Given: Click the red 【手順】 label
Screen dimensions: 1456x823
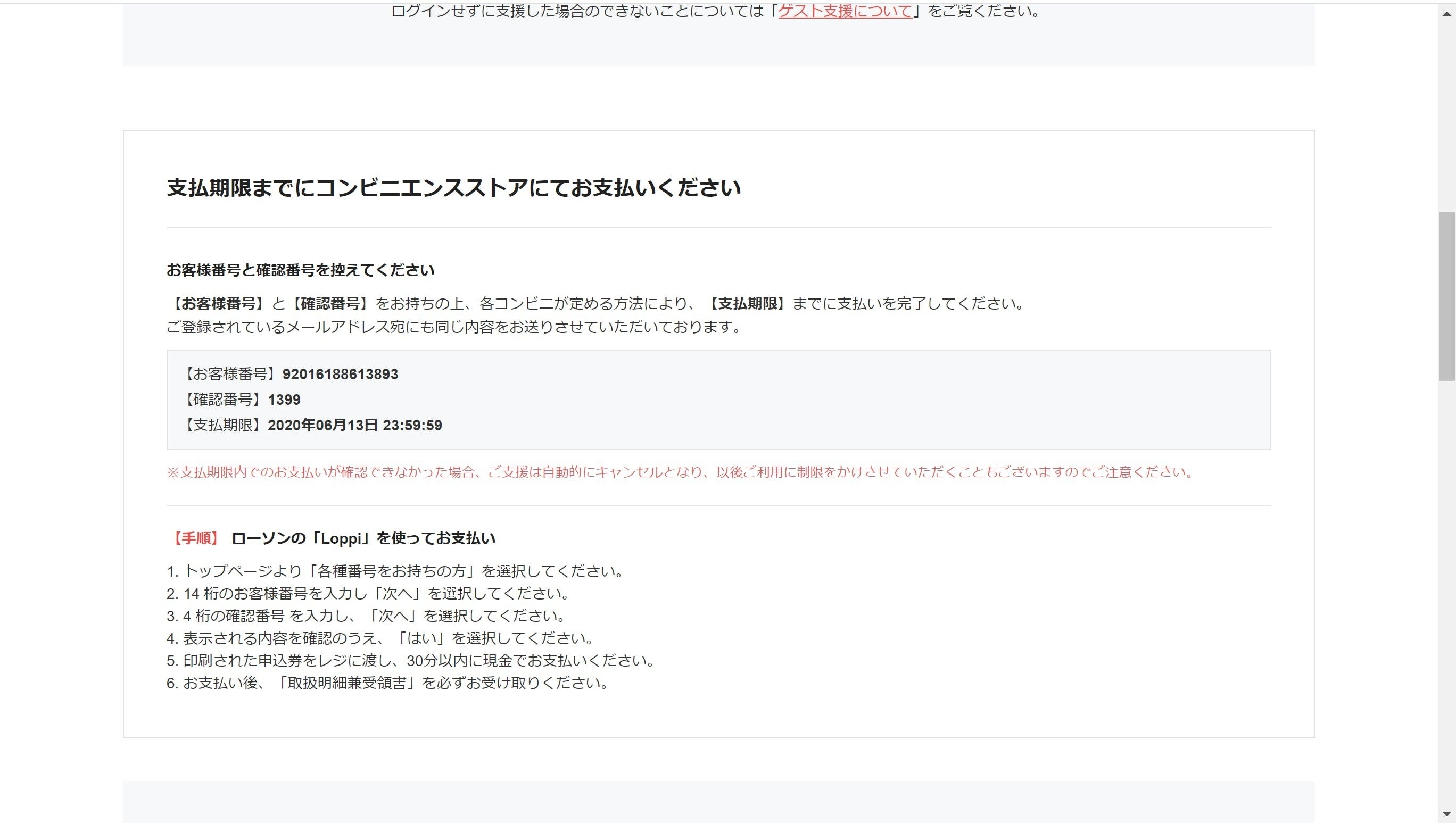Looking at the screenshot, I should tap(195, 538).
